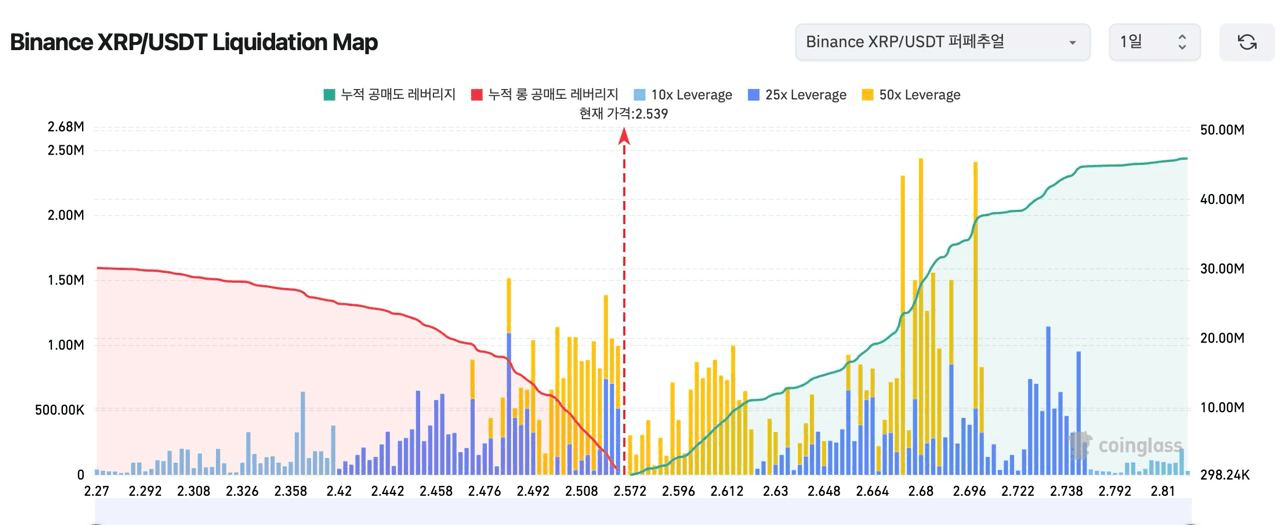Screen dimensions: 1280x525
Task: Toggle the 누적 공매도 레버리지 legend series
Action: 389,95
